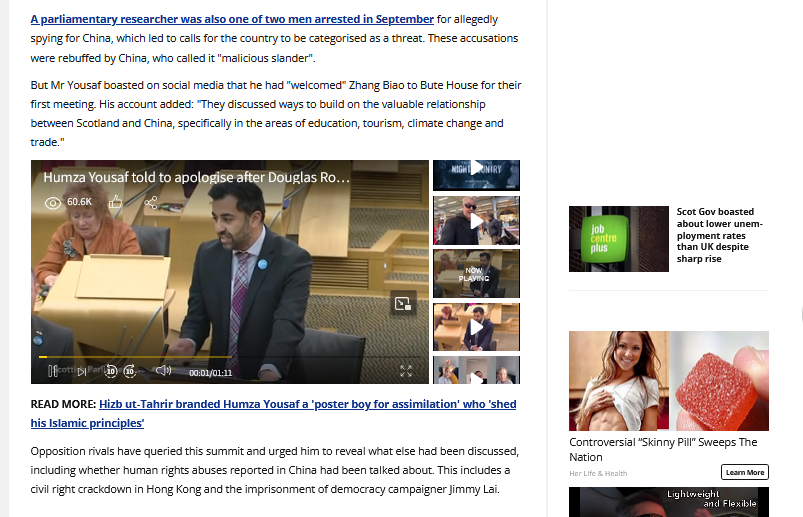This screenshot has height=517, width=803.
Task: Skip to next video in player
Action: [x=82, y=372]
